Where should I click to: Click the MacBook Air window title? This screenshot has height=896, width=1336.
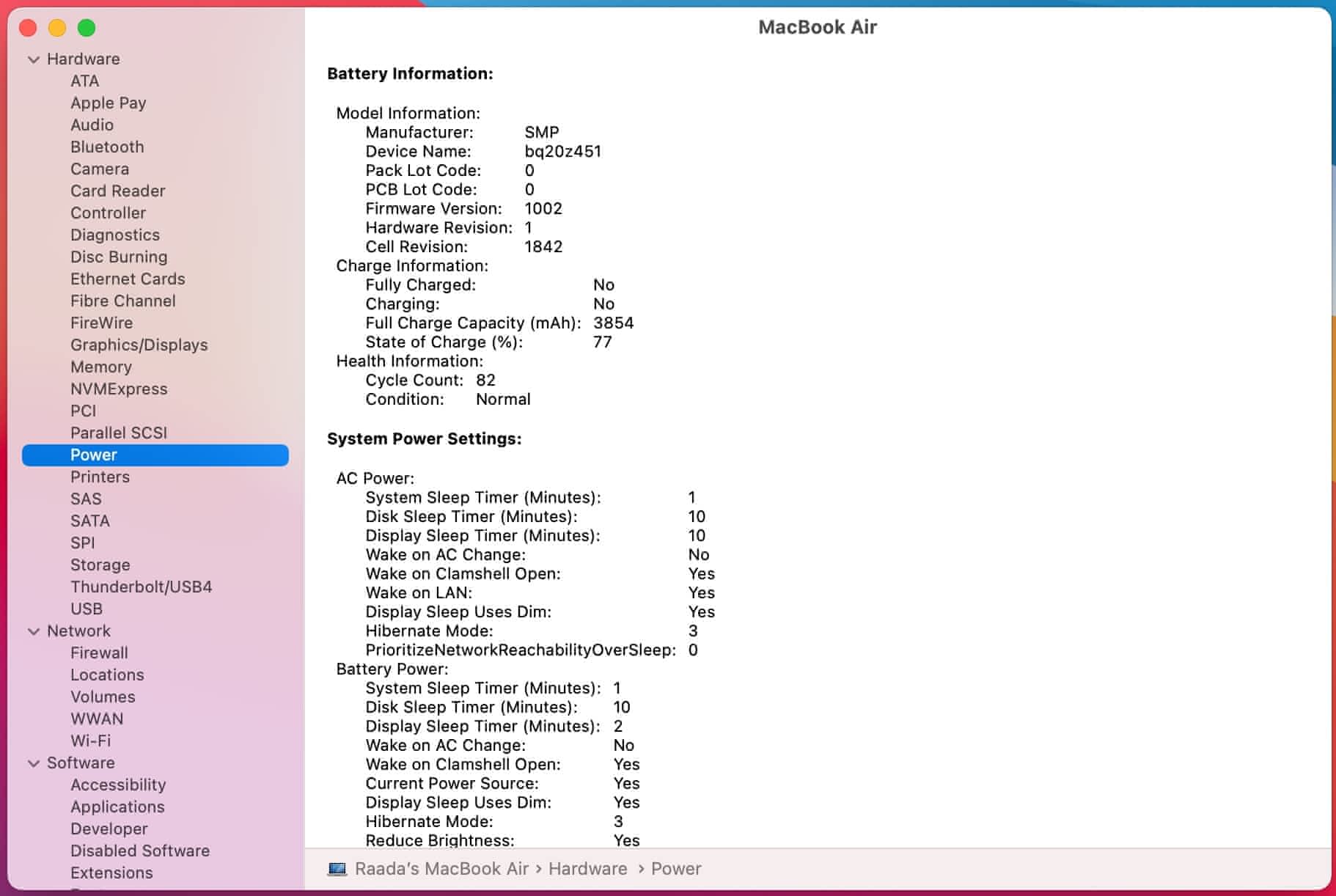pos(818,27)
